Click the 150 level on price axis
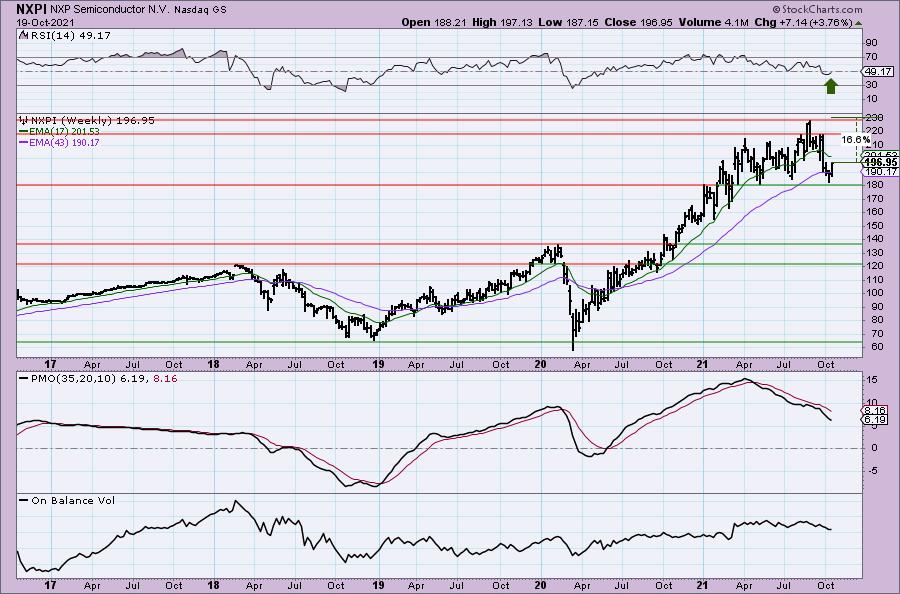The image size is (900, 594). pyautogui.click(x=875, y=226)
